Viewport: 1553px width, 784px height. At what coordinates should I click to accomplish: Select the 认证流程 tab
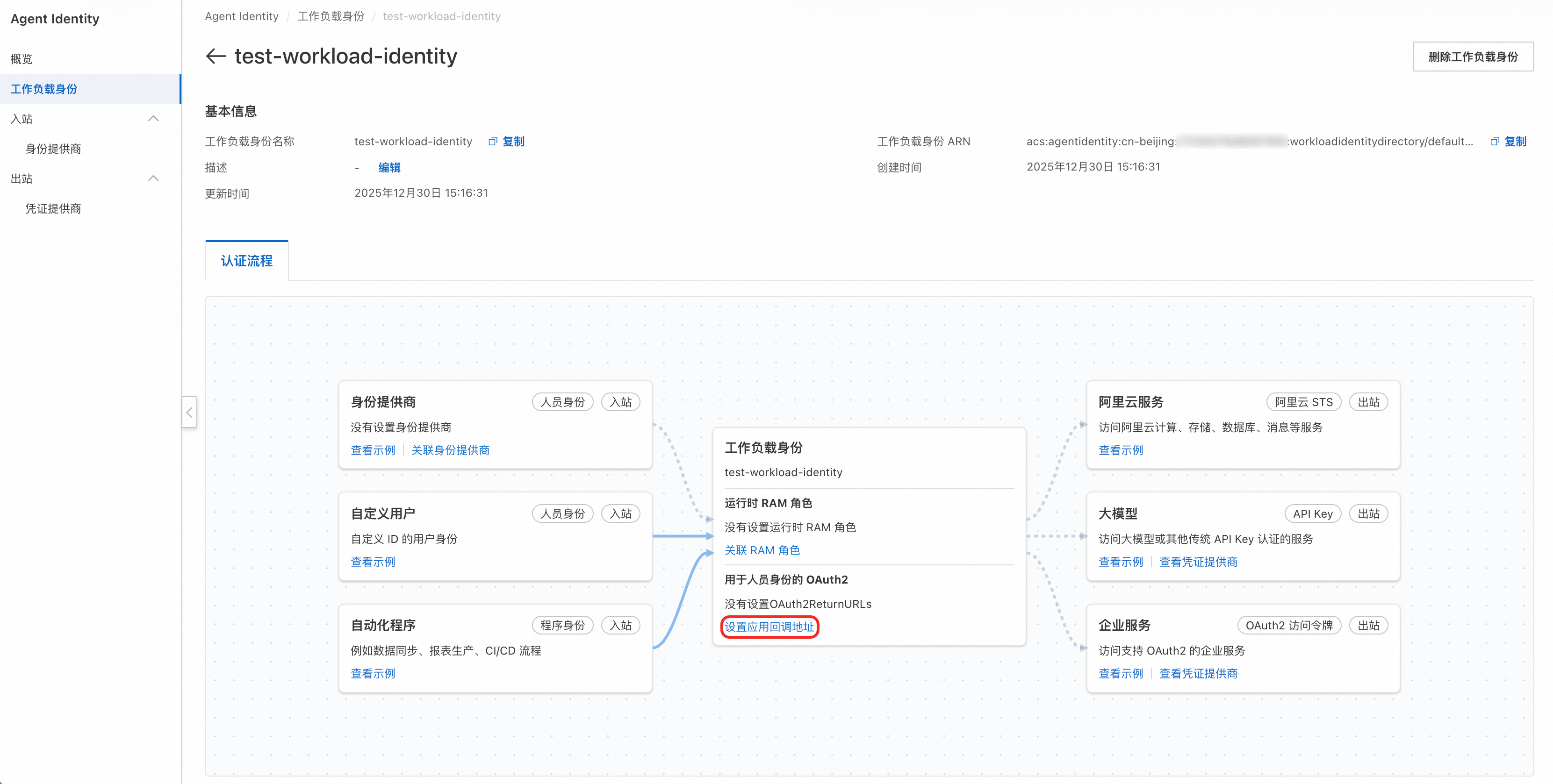pos(246,261)
